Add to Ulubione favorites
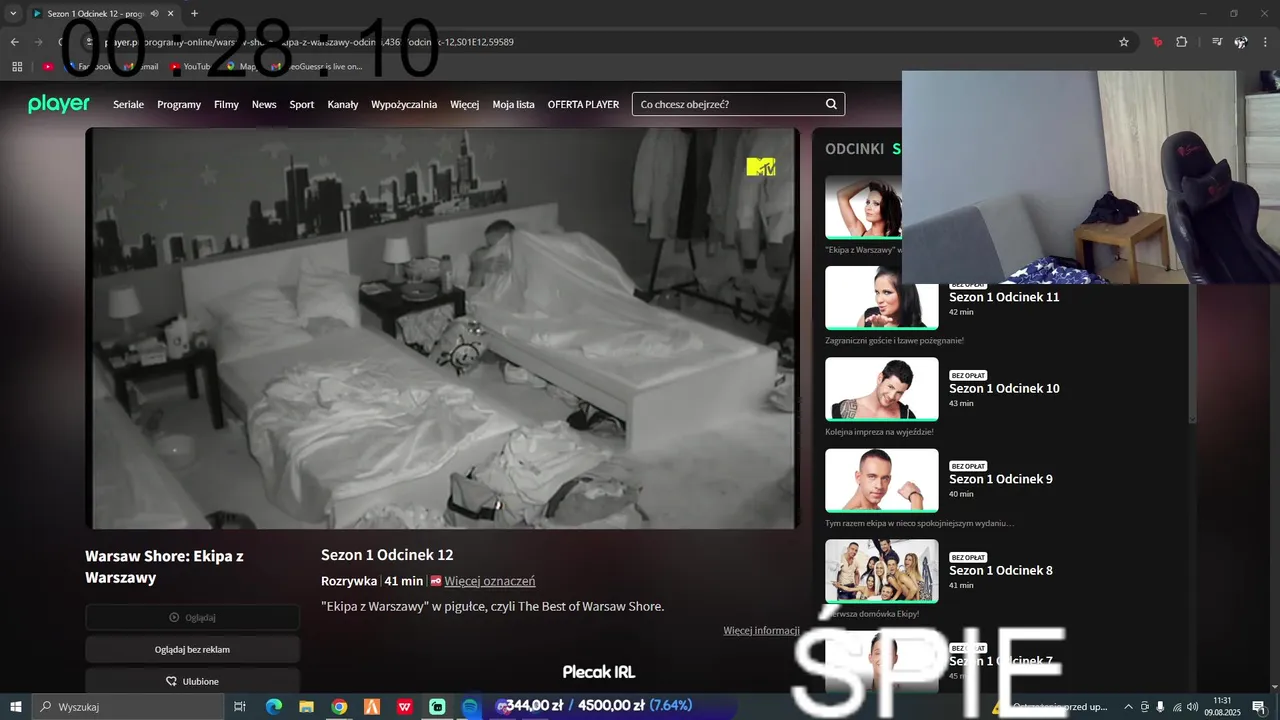Screen dimensions: 1280x720 pos(192,681)
